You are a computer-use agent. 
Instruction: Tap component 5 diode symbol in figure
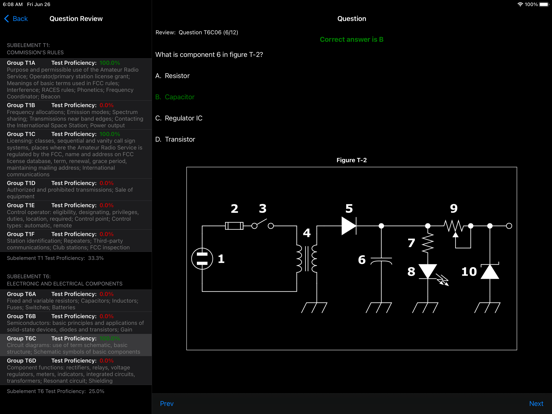point(349,226)
